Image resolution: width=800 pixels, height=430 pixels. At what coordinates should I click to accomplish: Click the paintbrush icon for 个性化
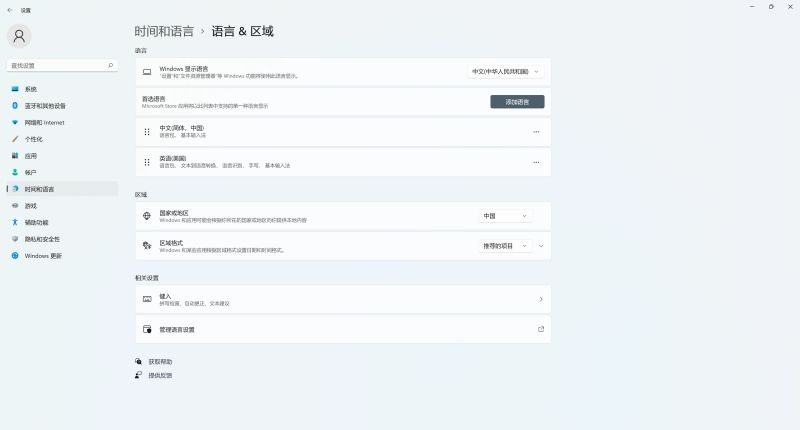click(x=15, y=139)
